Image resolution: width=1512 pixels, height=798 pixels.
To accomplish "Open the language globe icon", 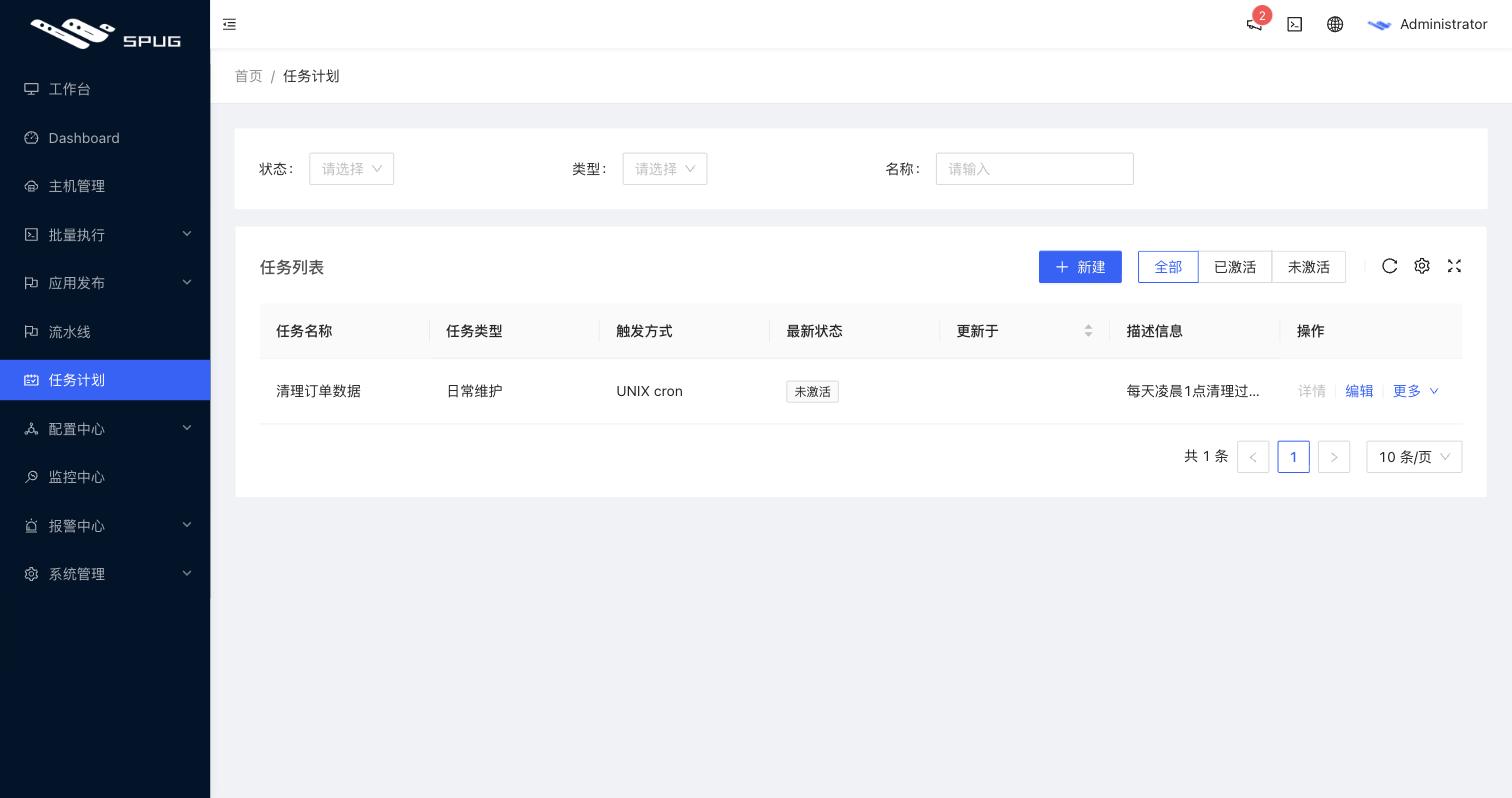I will [x=1335, y=24].
